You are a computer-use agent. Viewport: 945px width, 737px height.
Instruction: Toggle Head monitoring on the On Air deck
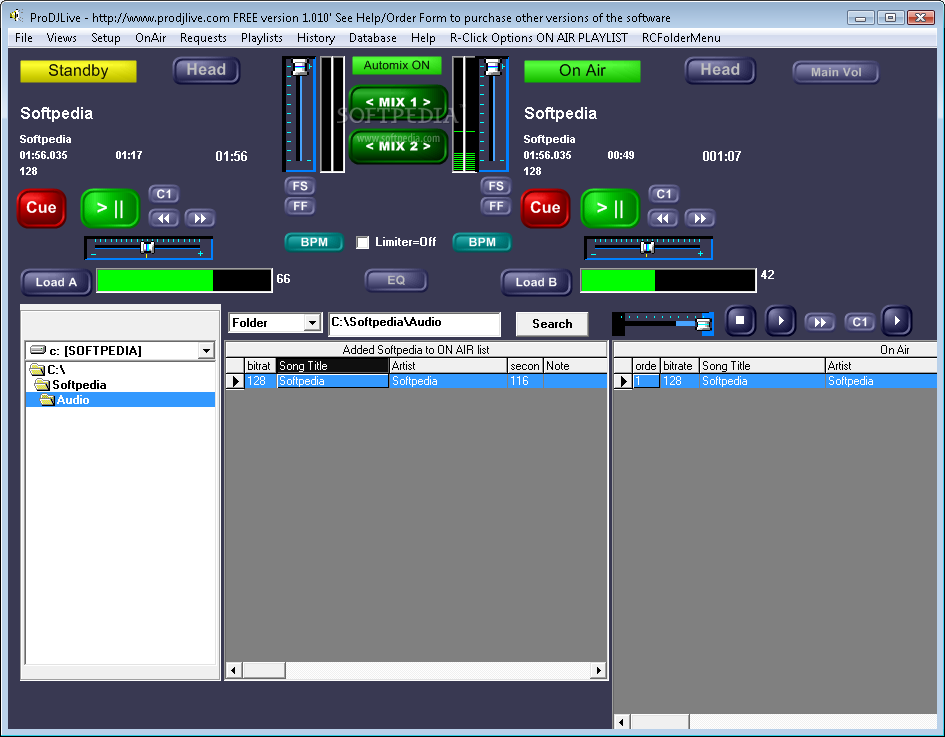[720, 71]
